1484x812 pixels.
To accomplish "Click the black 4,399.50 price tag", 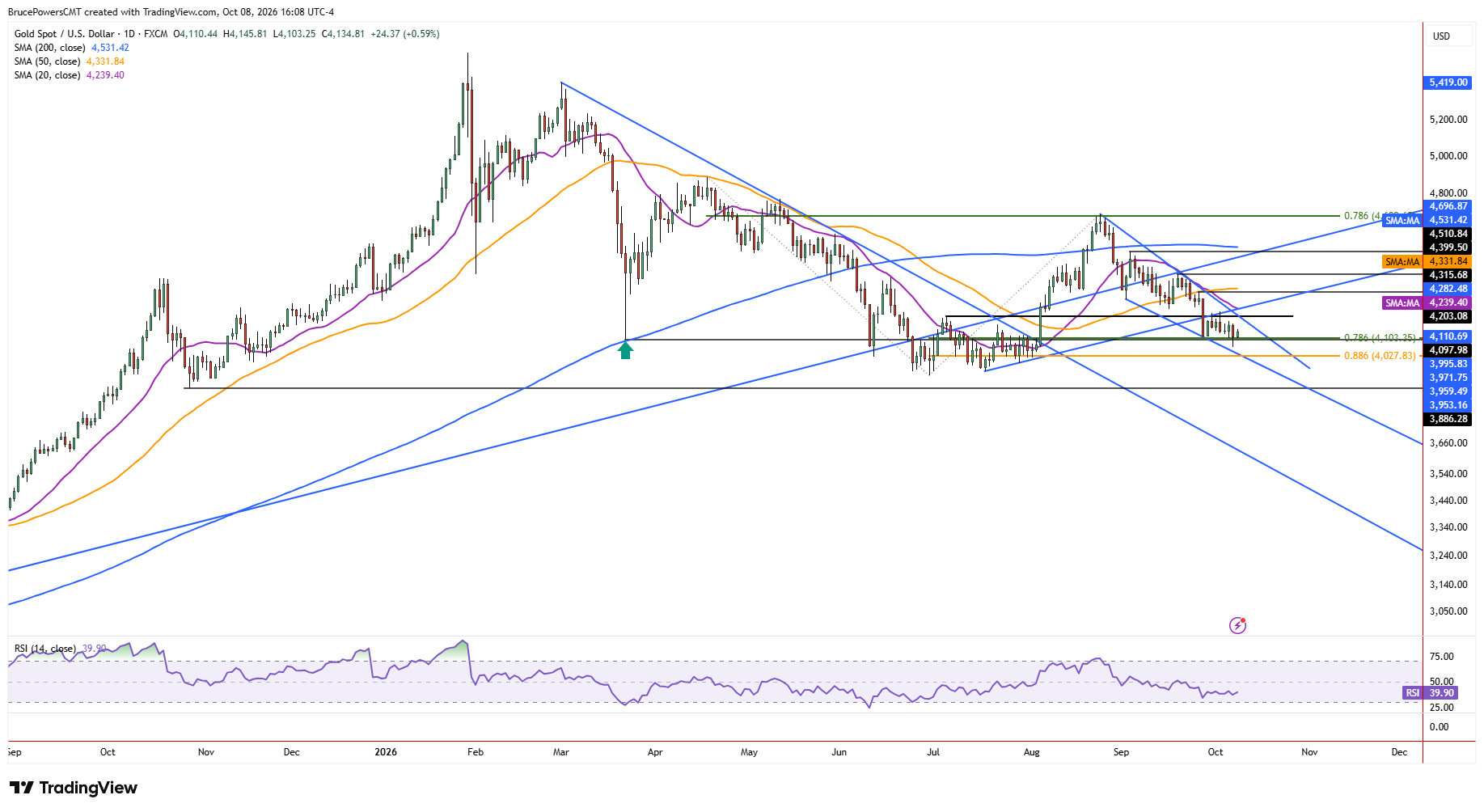I will point(1447,247).
